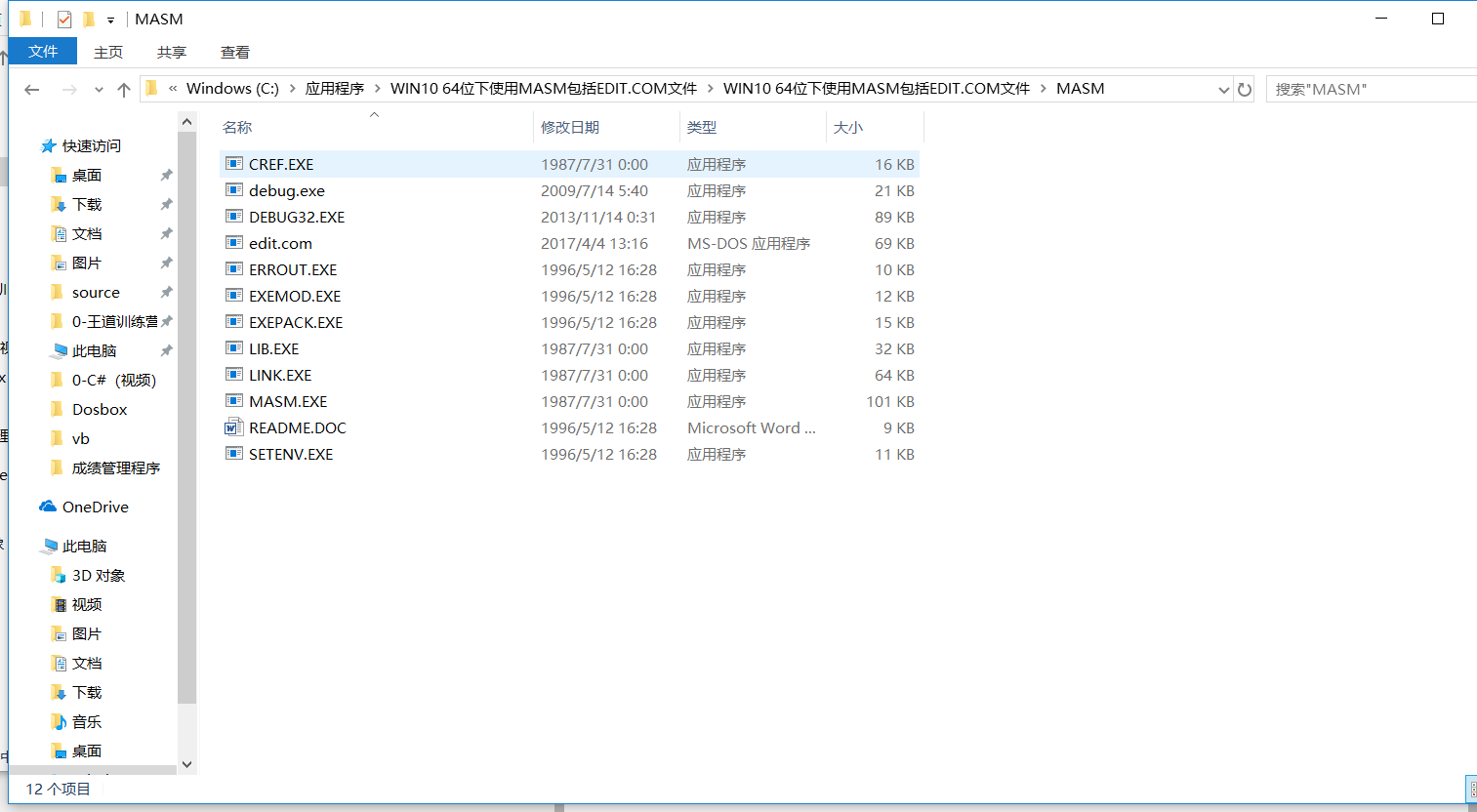
Task: Select README.DOC file name
Action: coord(298,427)
